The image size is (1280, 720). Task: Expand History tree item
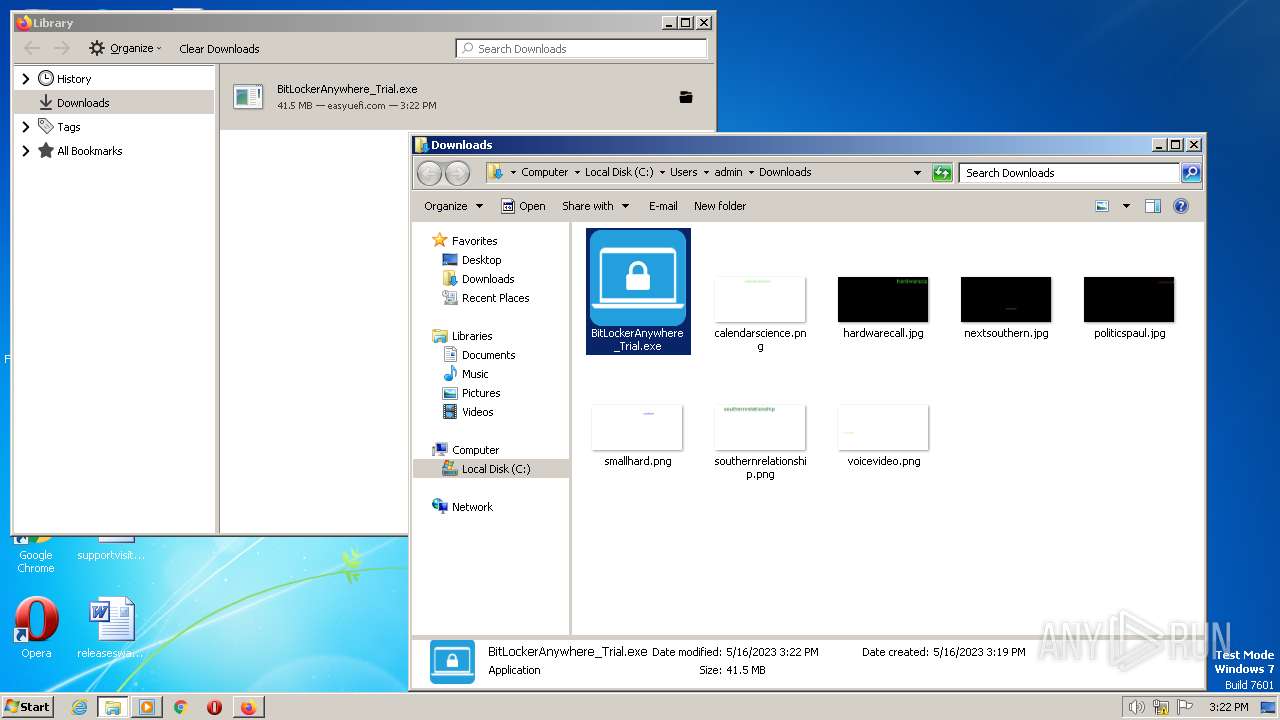click(26, 78)
